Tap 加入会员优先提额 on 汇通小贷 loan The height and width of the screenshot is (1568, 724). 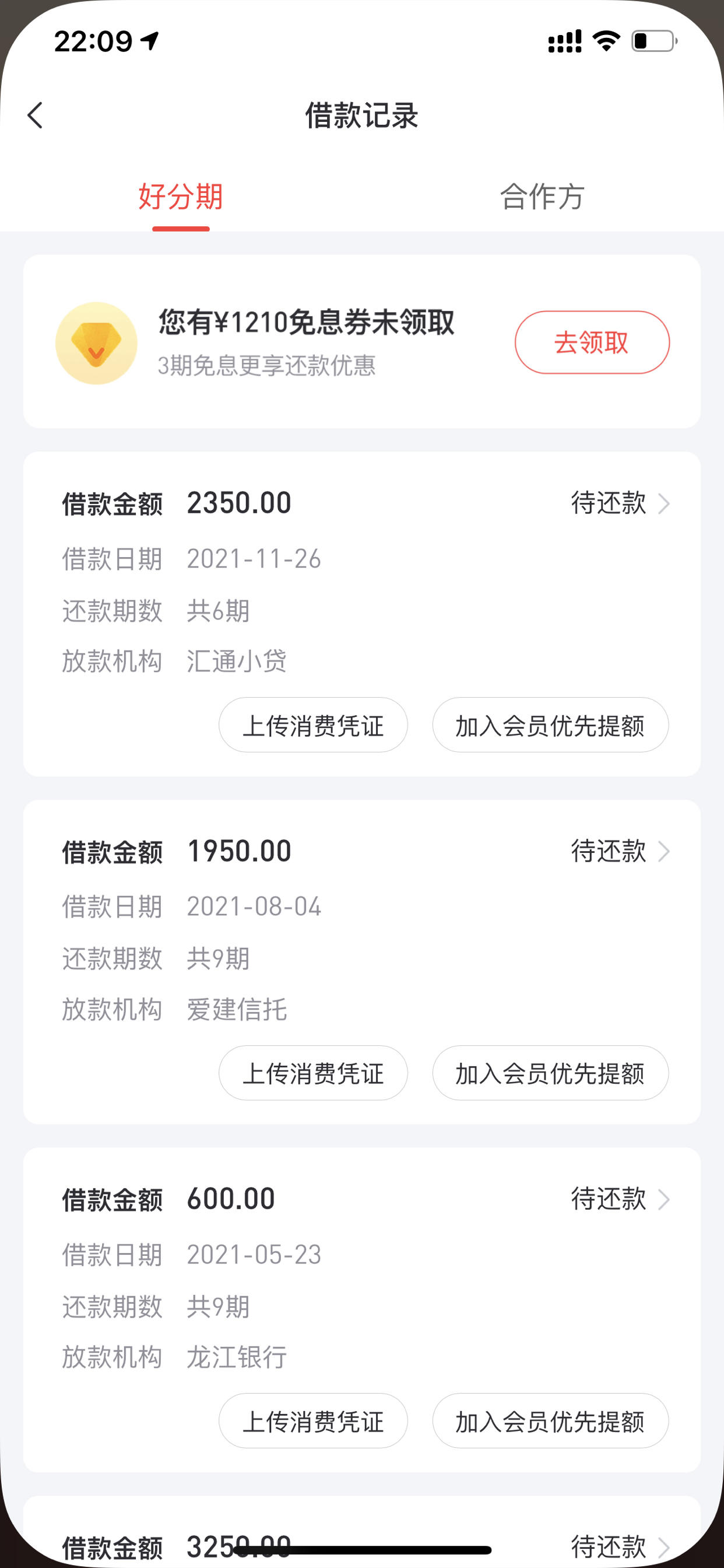551,725
